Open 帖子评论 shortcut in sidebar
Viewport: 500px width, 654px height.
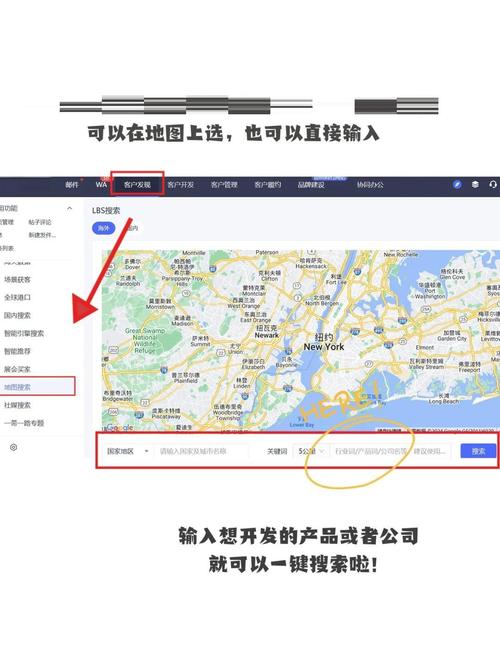click(40, 222)
